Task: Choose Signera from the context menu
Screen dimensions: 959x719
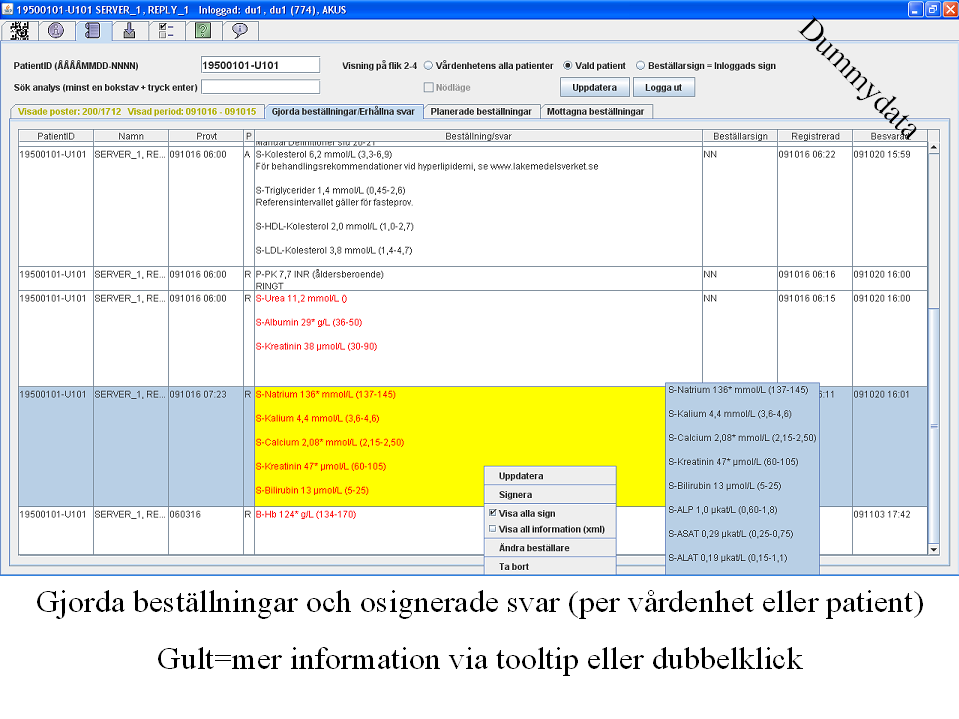Action: pos(550,495)
